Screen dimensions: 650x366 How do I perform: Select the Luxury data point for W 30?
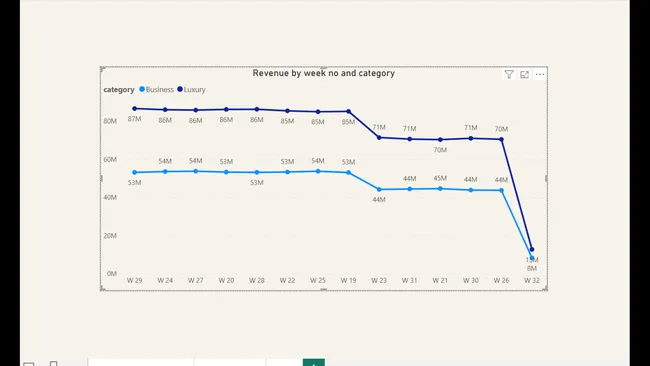coord(471,138)
